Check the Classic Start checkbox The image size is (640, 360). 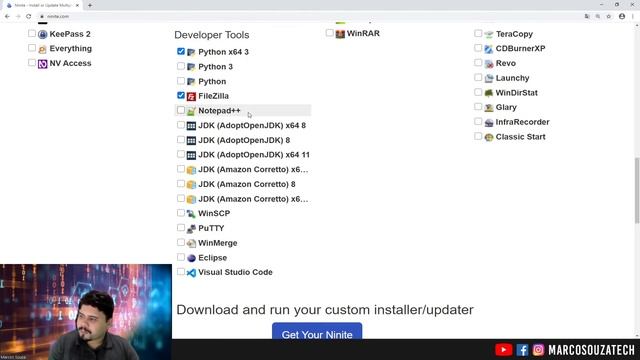(478, 136)
